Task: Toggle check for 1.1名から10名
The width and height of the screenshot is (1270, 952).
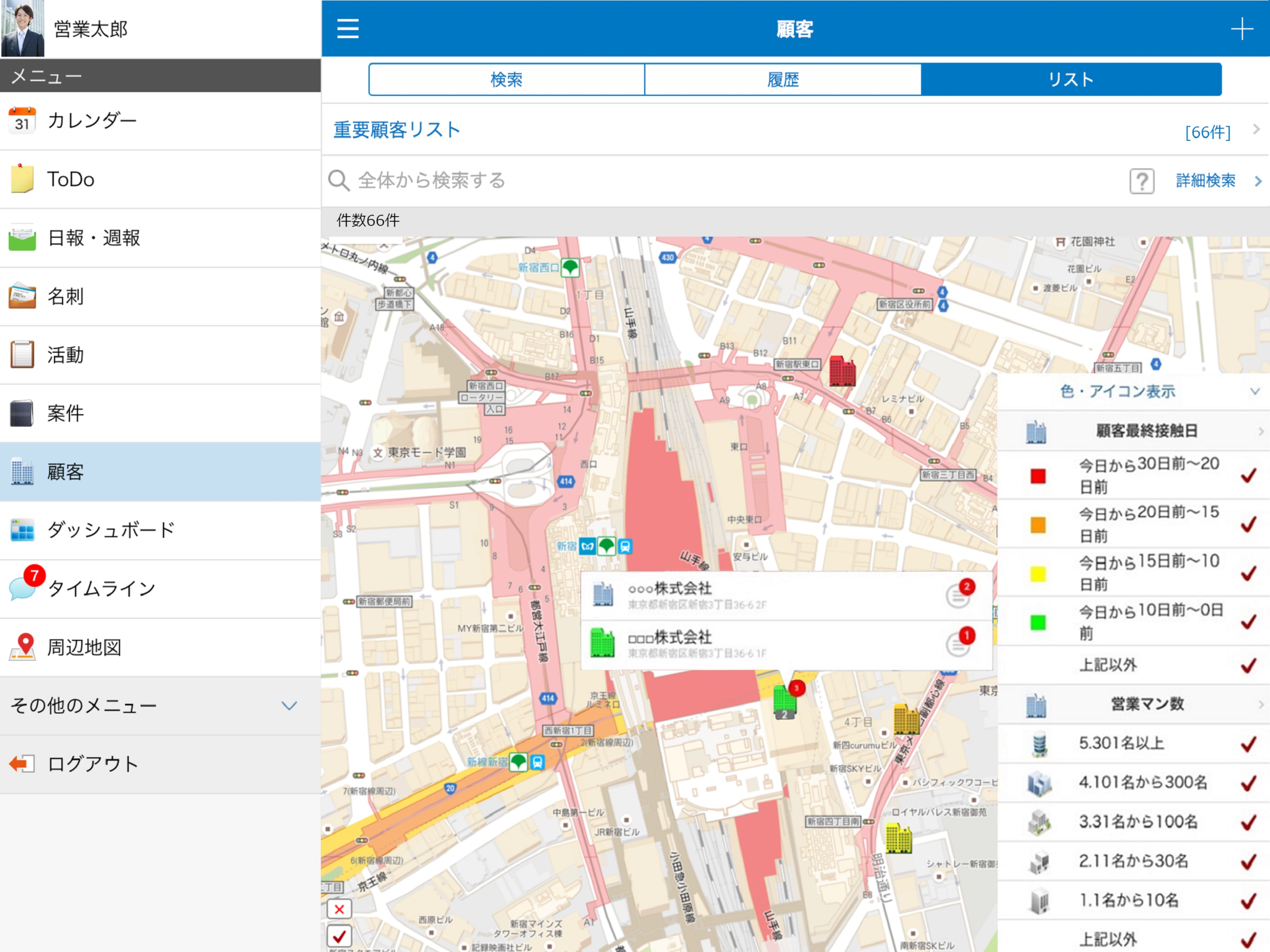Action: coord(1248,900)
